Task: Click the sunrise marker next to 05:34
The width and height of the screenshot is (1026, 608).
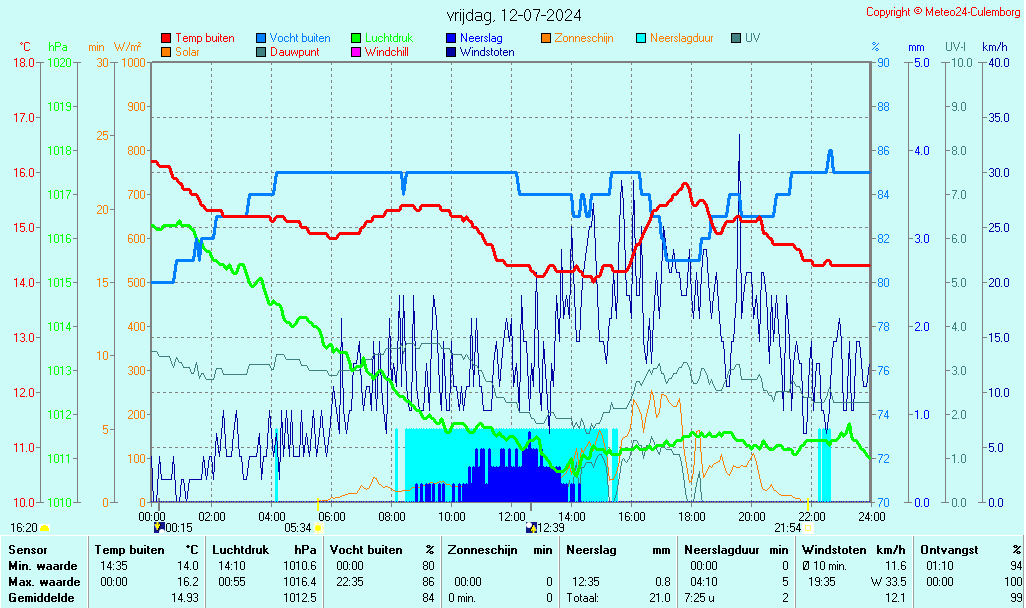Action: pos(318,527)
